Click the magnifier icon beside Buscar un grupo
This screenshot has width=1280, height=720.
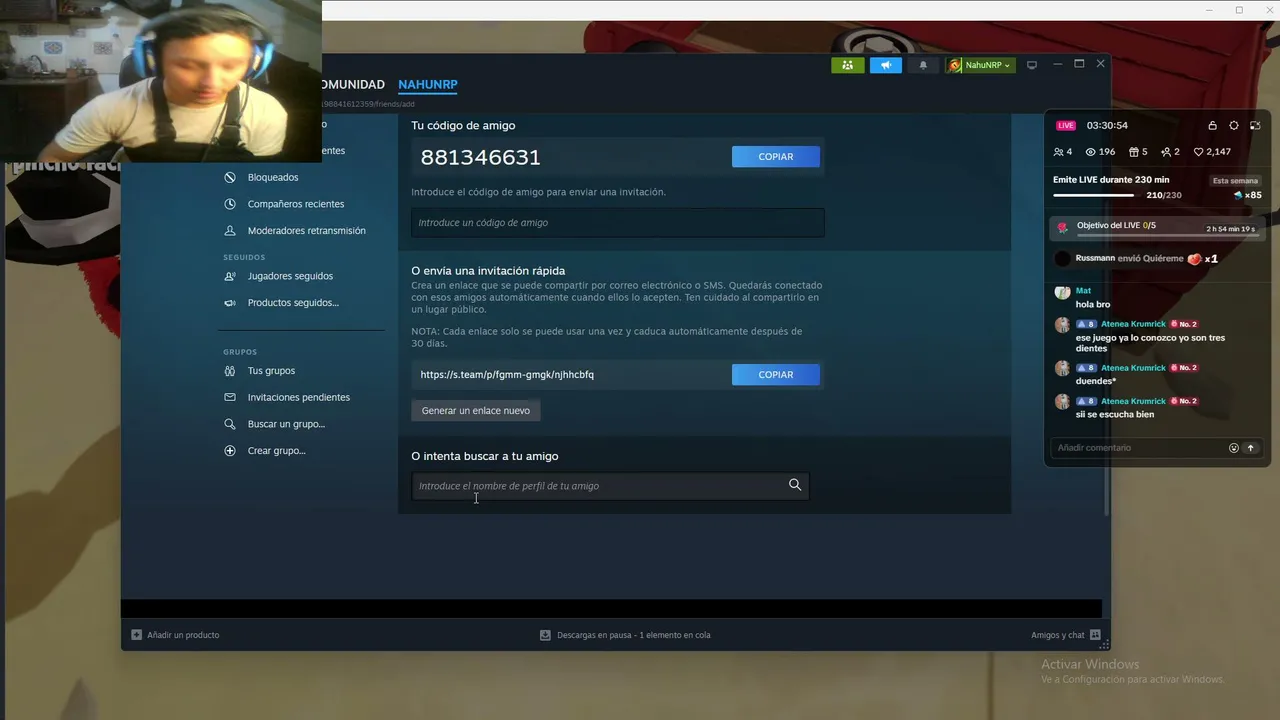point(230,424)
